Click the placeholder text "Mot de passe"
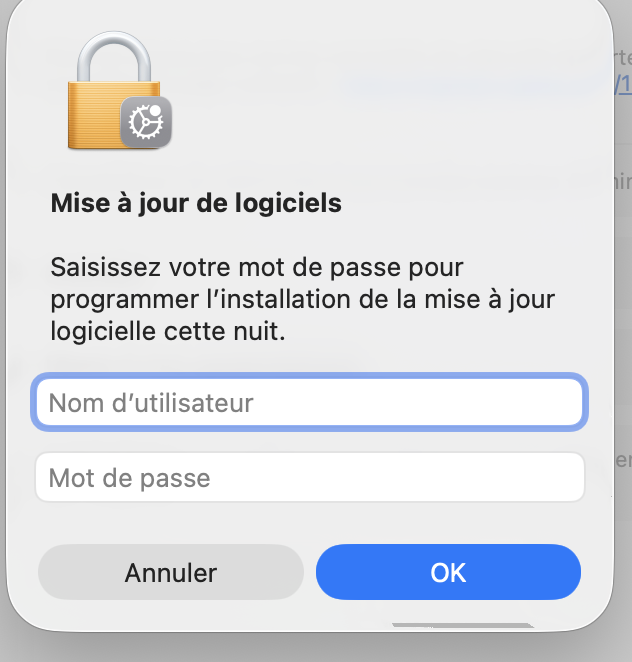Screen dimensions: 632x662 130,478
